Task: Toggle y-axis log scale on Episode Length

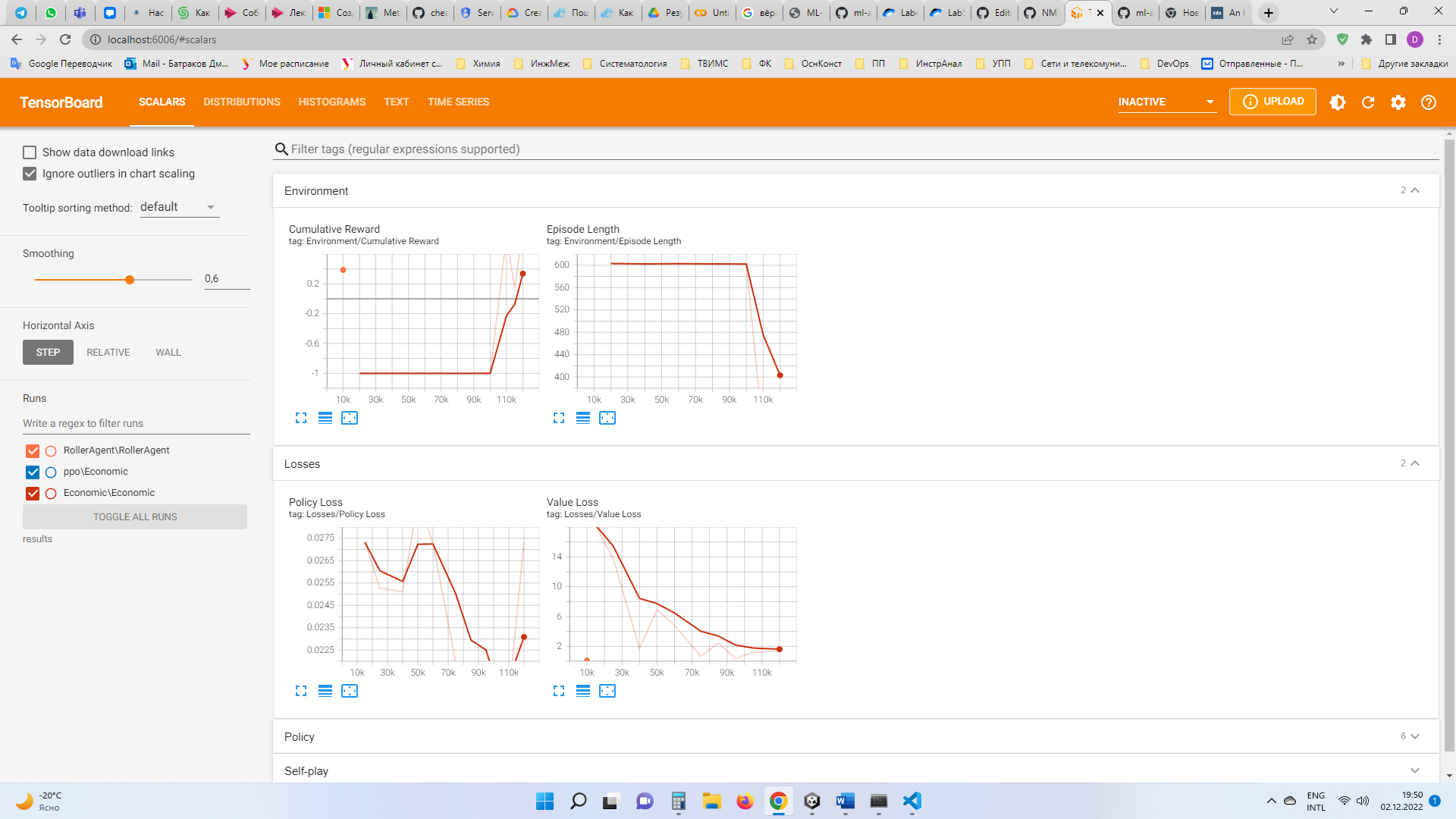Action: [583, 418]
